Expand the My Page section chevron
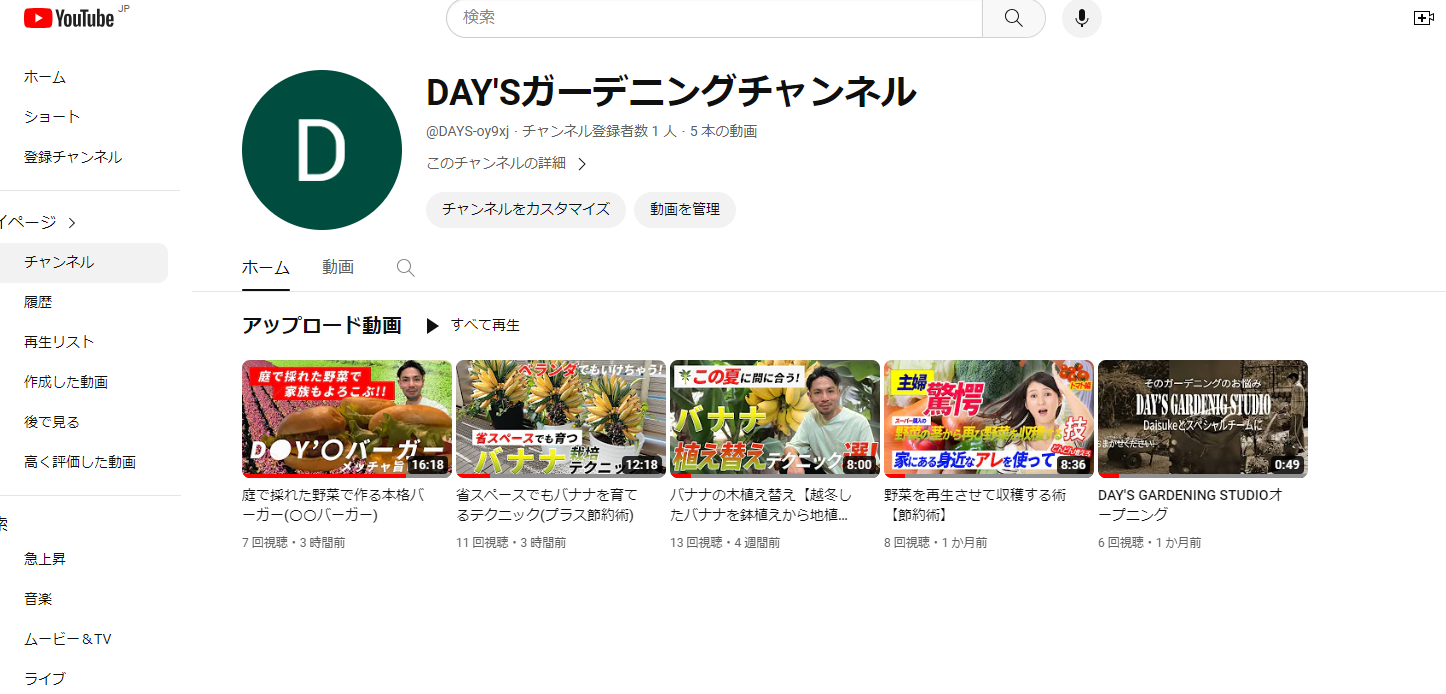 tap(72, 222)
